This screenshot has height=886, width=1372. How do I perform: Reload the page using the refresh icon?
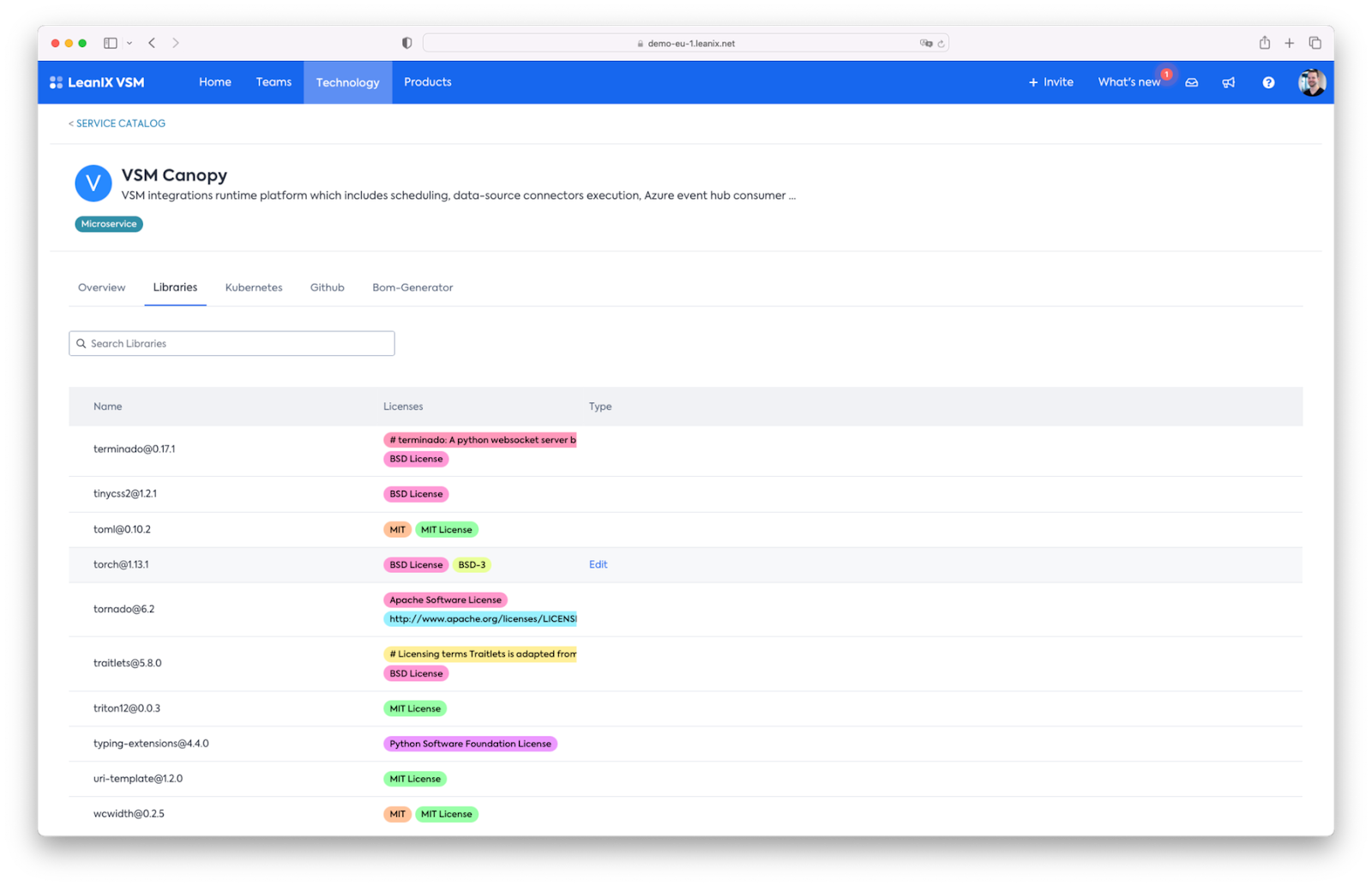click(x=941, y=43)
